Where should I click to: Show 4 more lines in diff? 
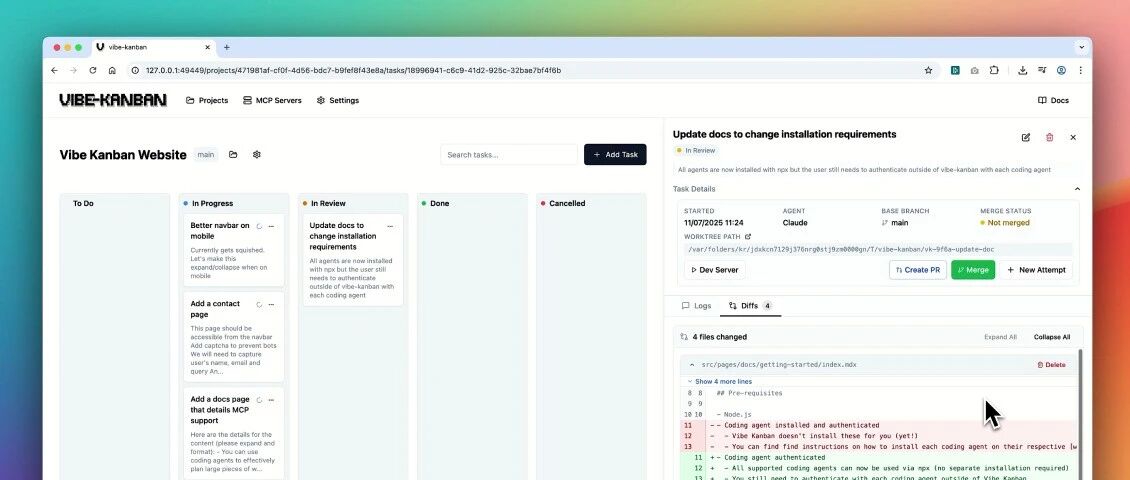(723, 381)
